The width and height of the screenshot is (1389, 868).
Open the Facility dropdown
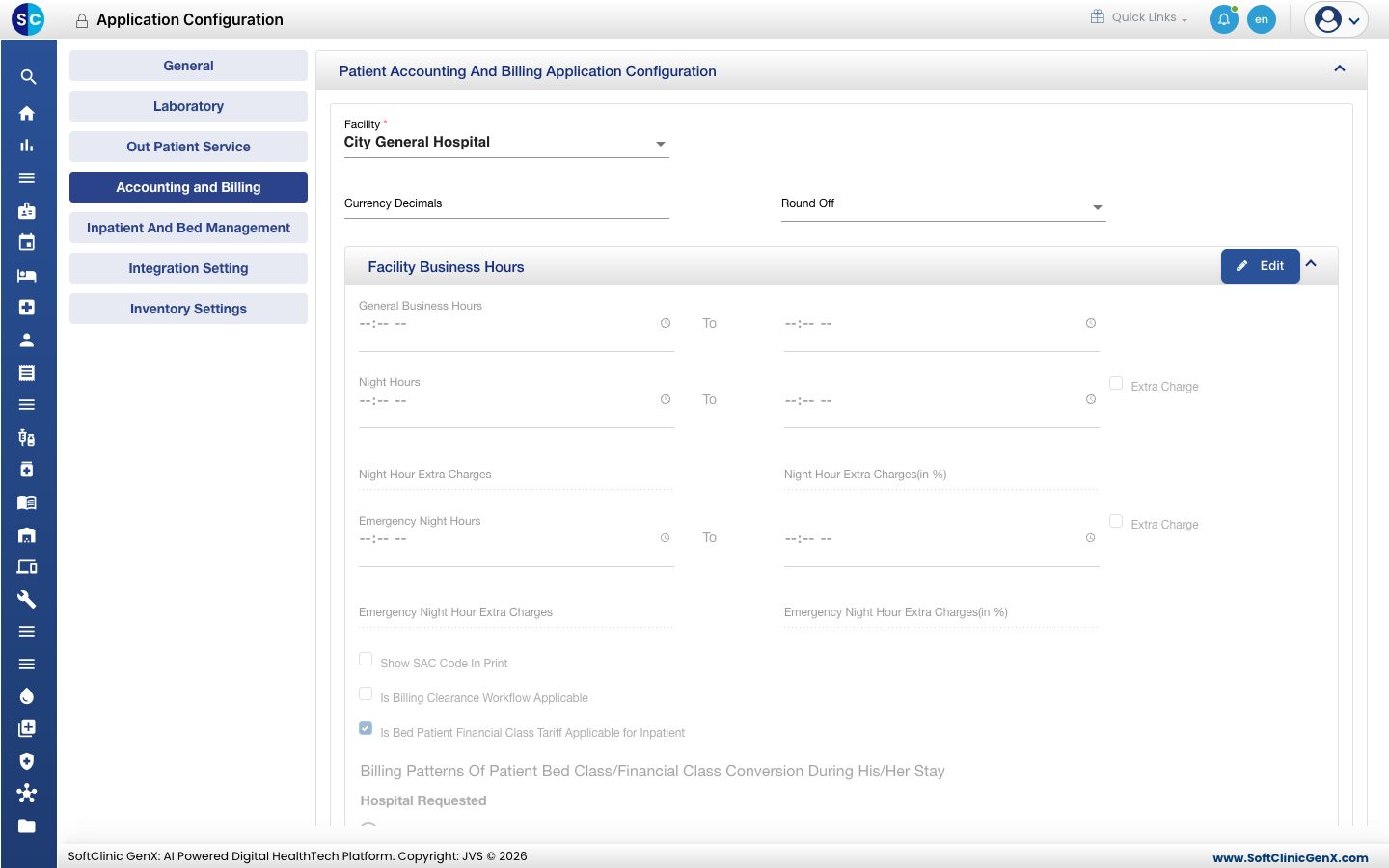[506, 143]
